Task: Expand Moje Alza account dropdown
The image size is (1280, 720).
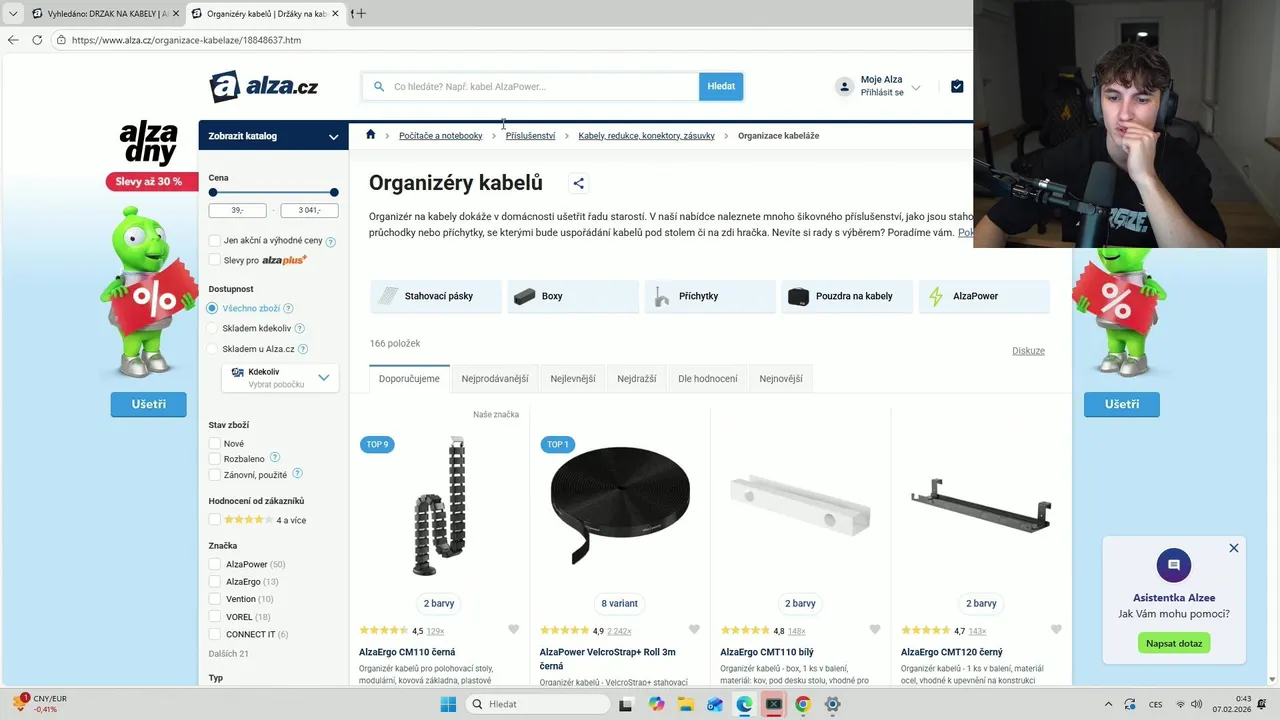Action: pos(915,87)
